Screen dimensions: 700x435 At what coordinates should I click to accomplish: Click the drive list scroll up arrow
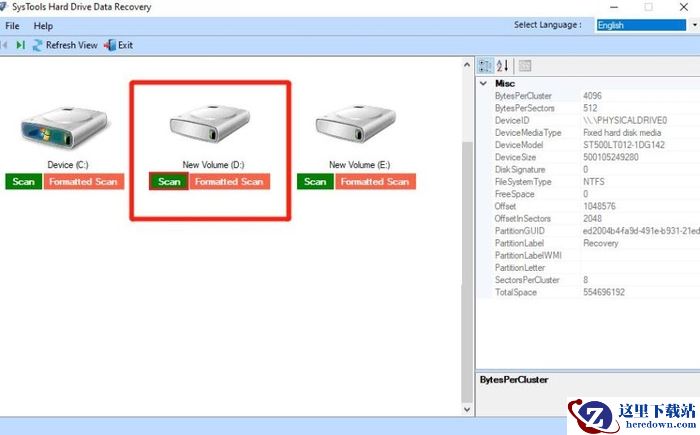[x=467, y=65]
